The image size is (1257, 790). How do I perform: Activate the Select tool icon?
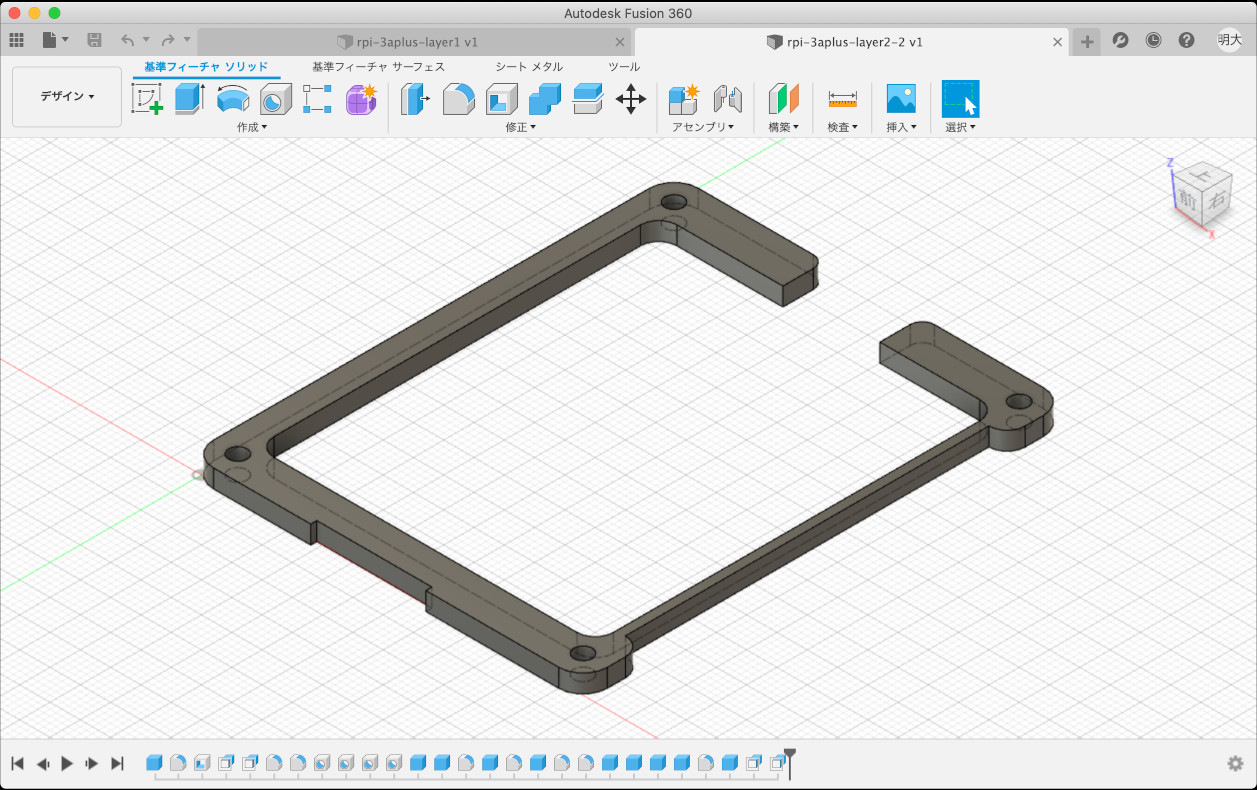[x=961, y=99]
